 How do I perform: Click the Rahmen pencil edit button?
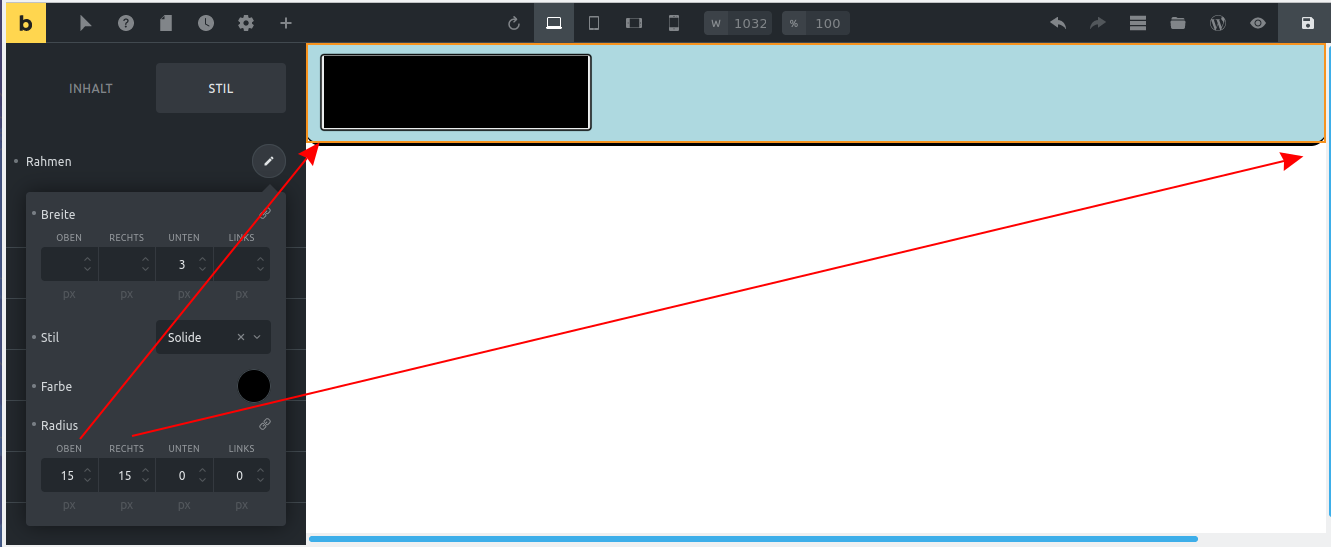point(269,161)
